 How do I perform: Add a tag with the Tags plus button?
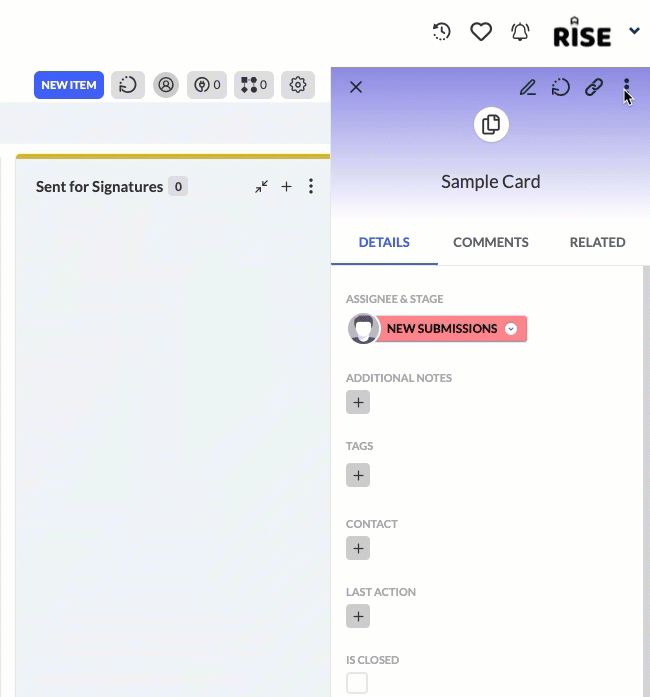click(x=358, y=475)
